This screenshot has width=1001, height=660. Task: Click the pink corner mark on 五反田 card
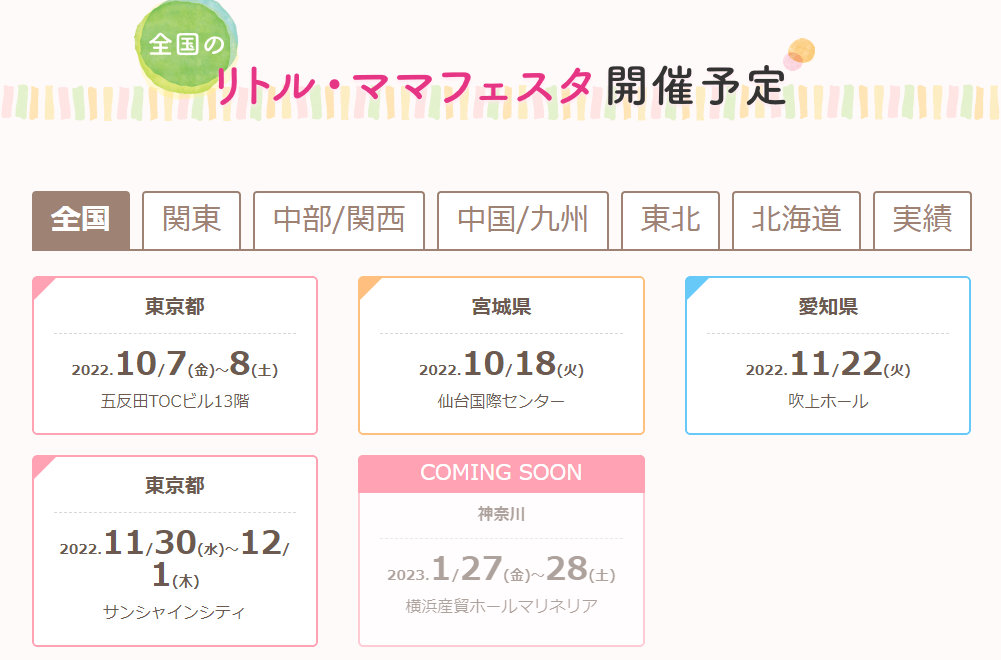click(43, 287)
